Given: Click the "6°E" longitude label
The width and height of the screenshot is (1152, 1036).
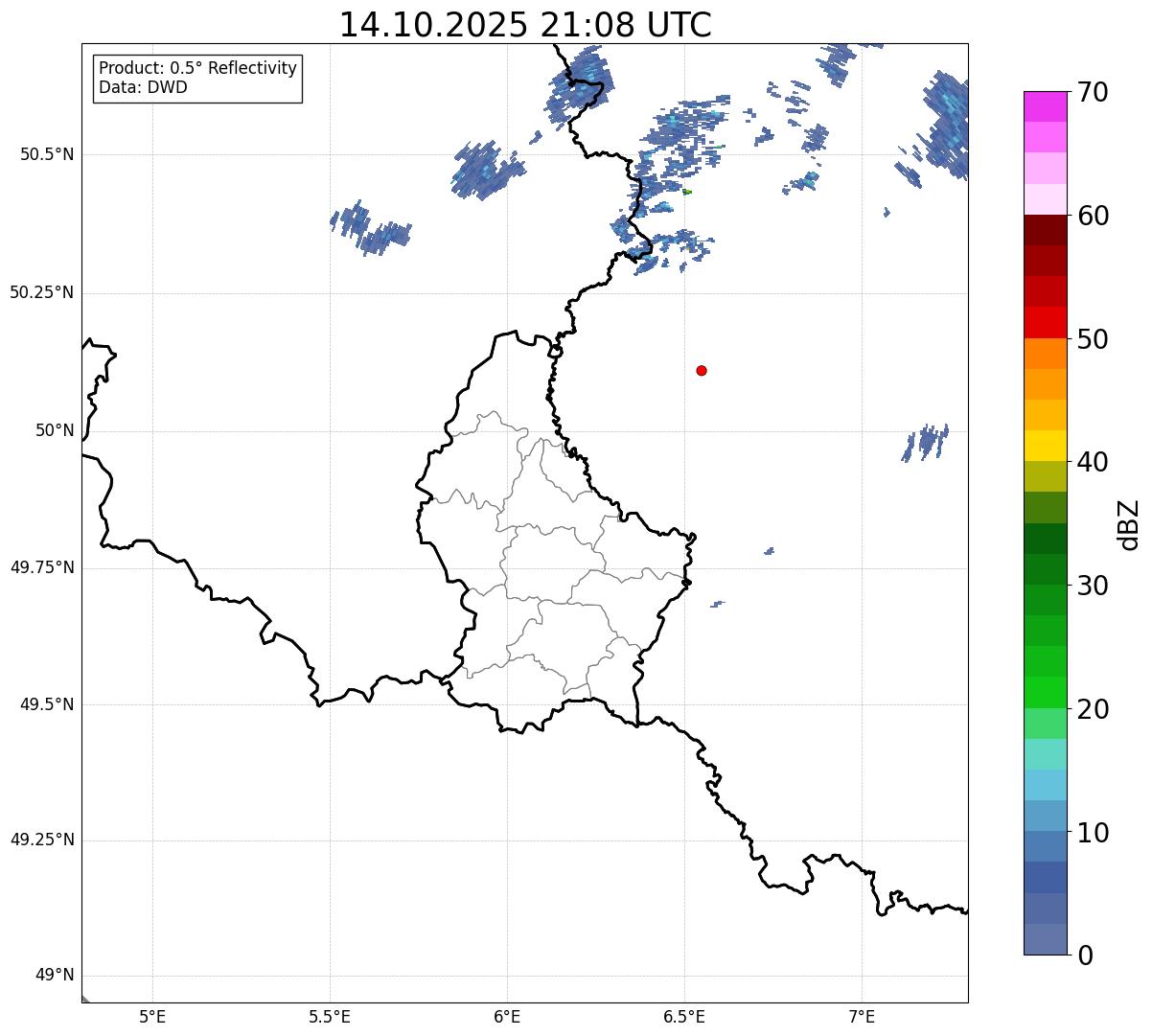Looking at the screenshot, I should 507,1016.
